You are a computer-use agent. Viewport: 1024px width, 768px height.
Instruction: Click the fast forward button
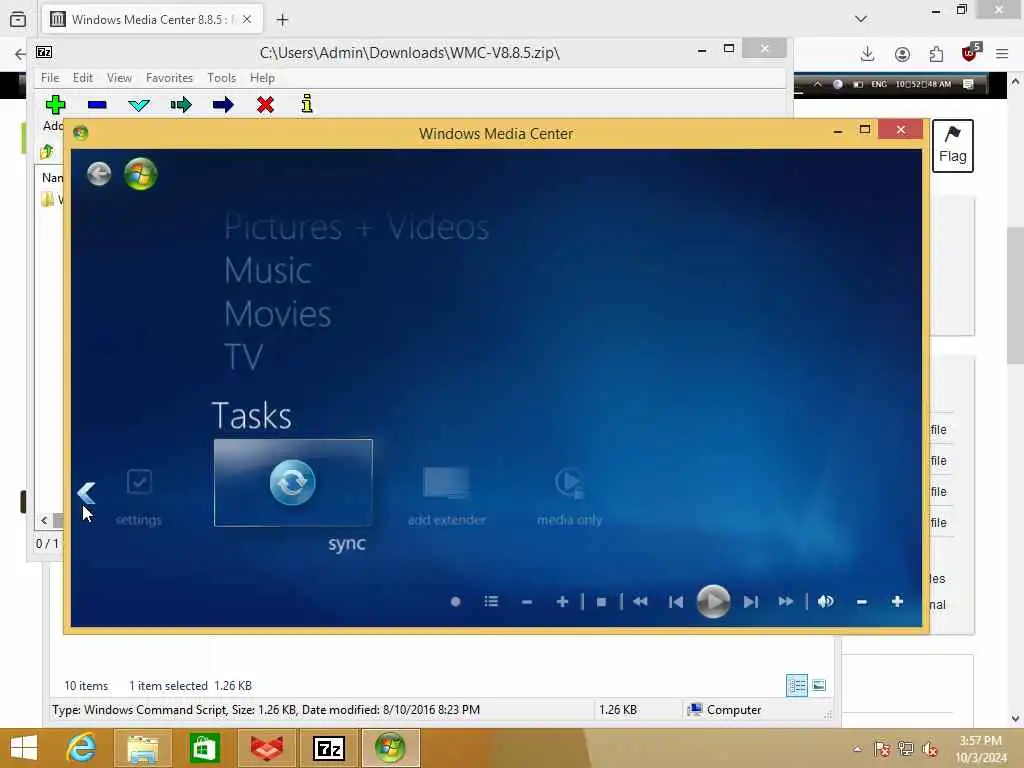pyautogui.click(x=786, y=601)
